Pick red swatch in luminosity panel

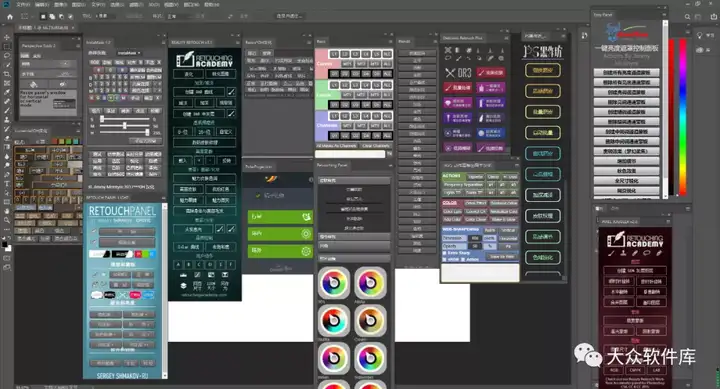coord(54,142)
